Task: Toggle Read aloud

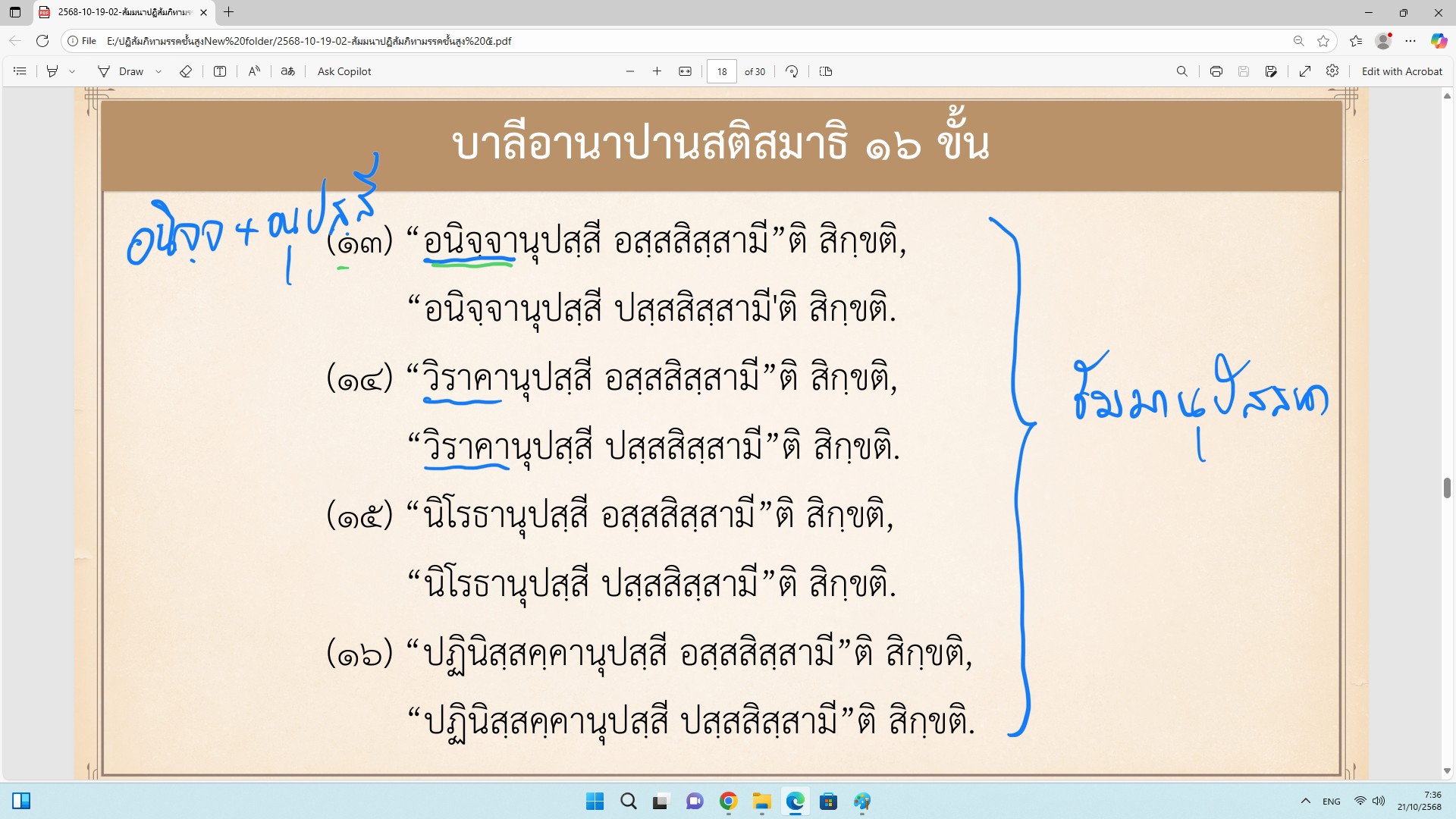Action: (254, 71)
